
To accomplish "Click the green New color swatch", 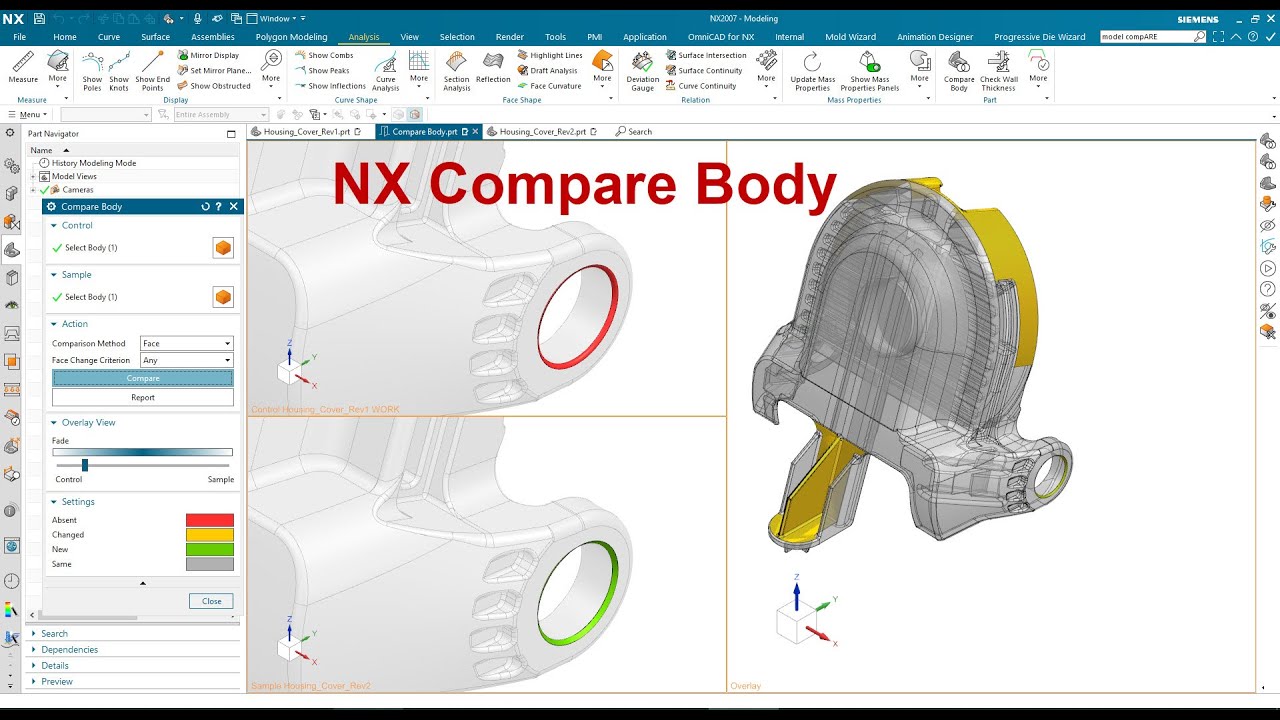I will pyautogui.click(x=210, y=550).
